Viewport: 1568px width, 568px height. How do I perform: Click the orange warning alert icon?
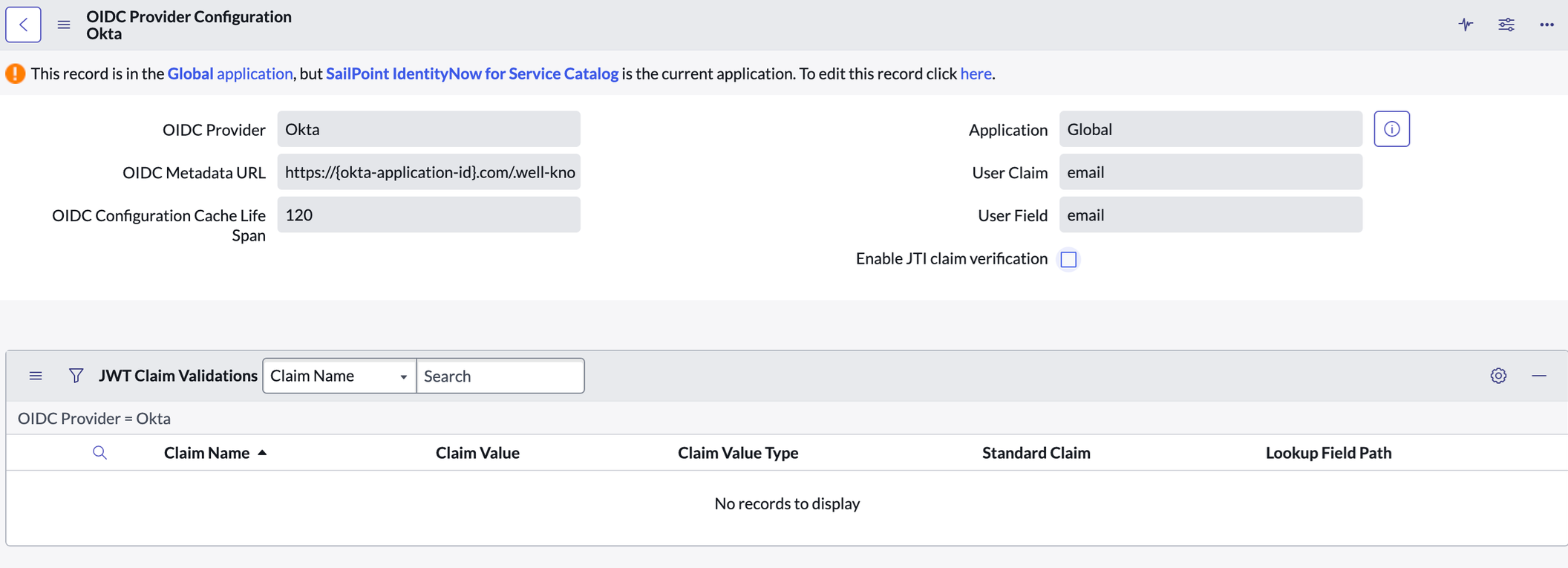(x=15, y=74)
